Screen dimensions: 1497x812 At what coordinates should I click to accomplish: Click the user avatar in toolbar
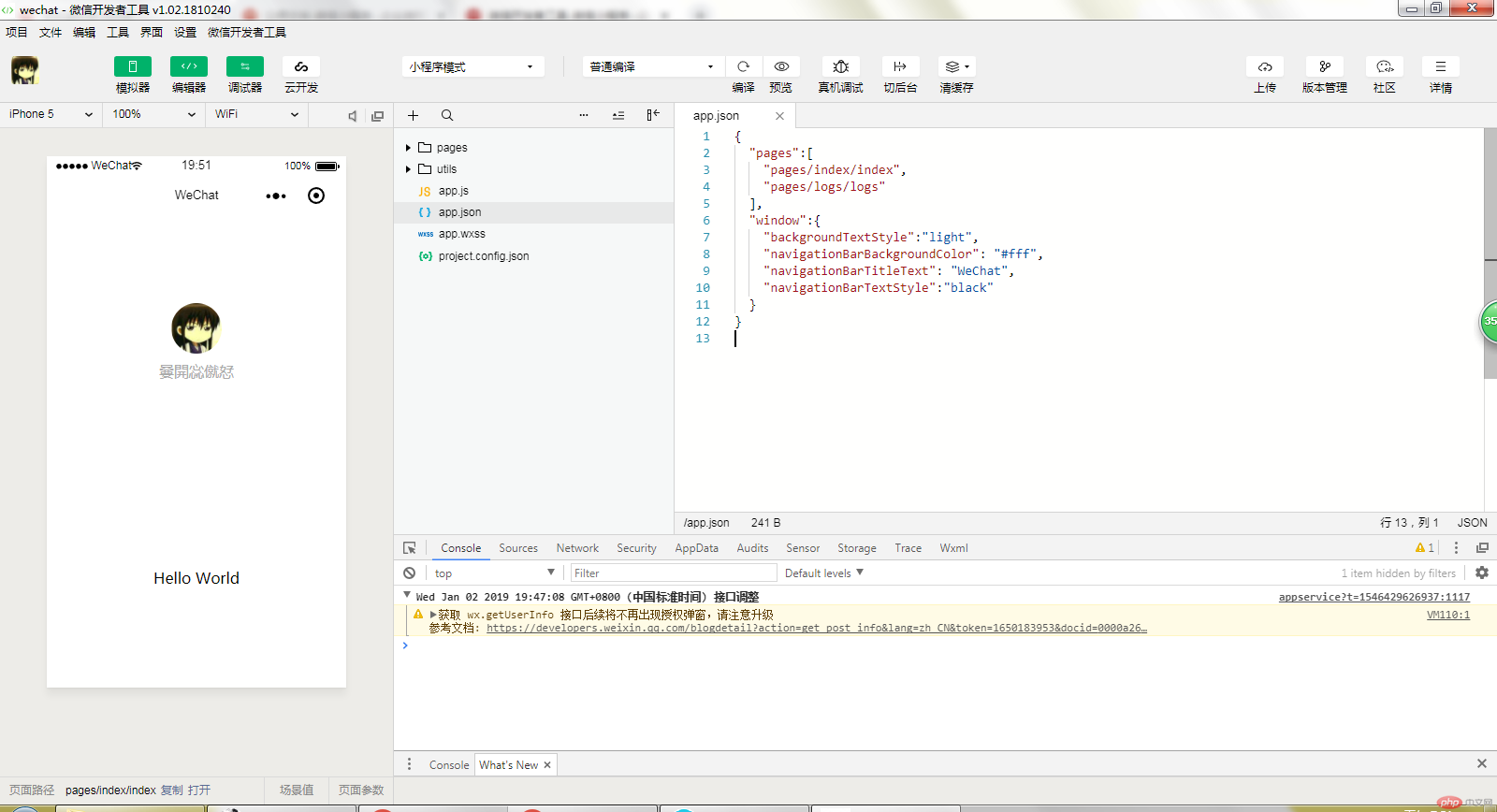(x=24, y=70)
